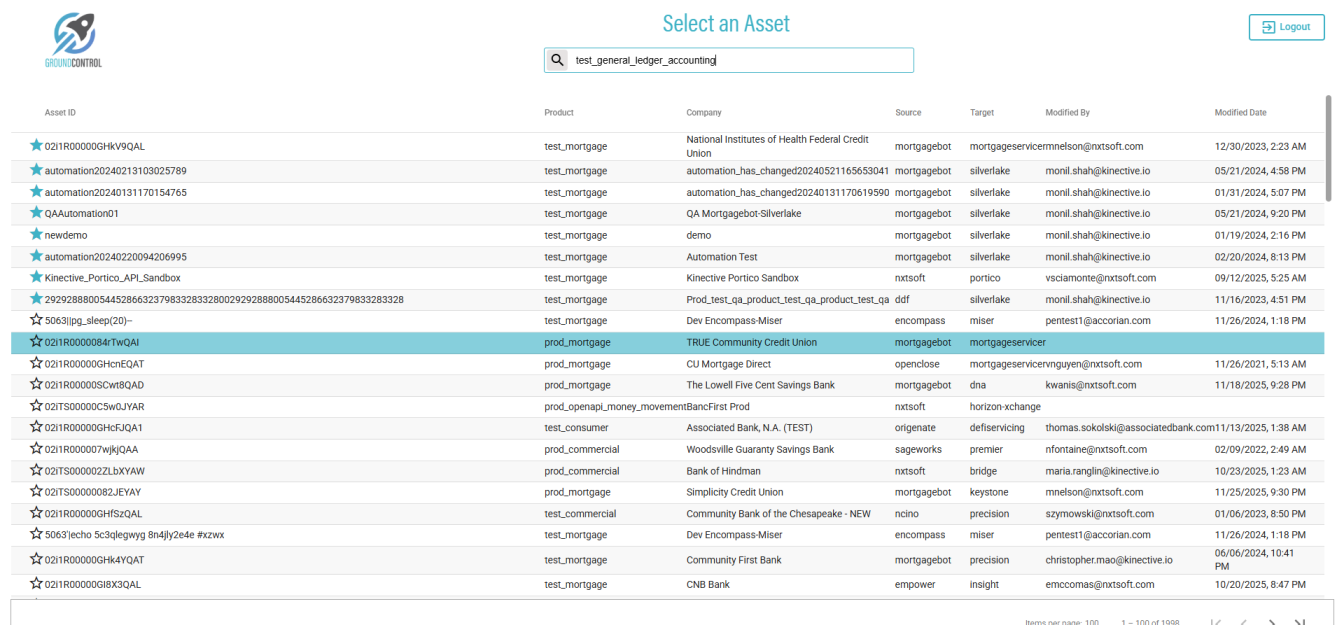Unfavorite the newdemo asset star
The image size is (1344, 625).
pyautogui.click(x=36, y=234)
